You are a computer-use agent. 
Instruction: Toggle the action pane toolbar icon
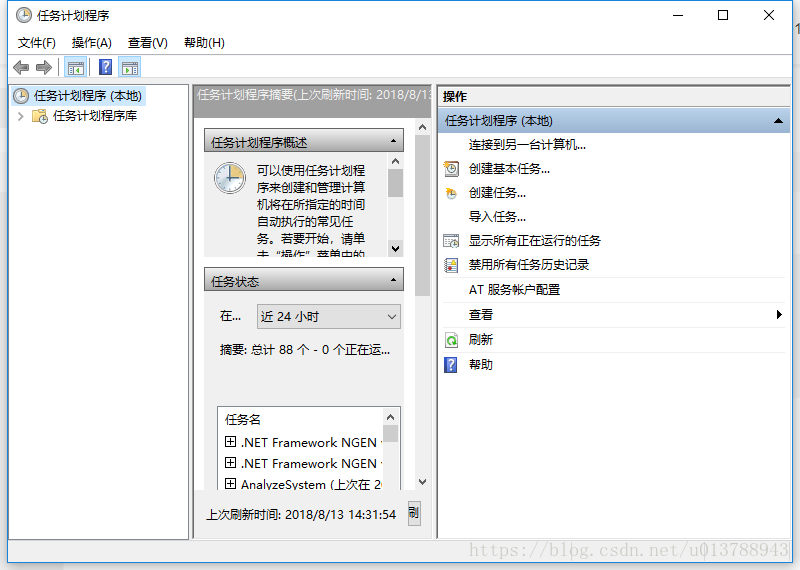[130, 67]
